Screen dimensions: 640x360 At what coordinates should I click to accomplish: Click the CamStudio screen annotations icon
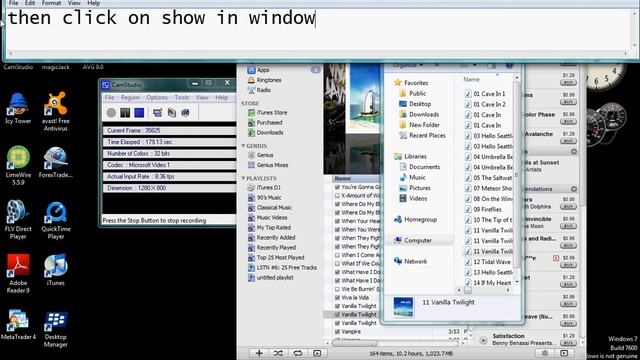click(x=172, y=113)
